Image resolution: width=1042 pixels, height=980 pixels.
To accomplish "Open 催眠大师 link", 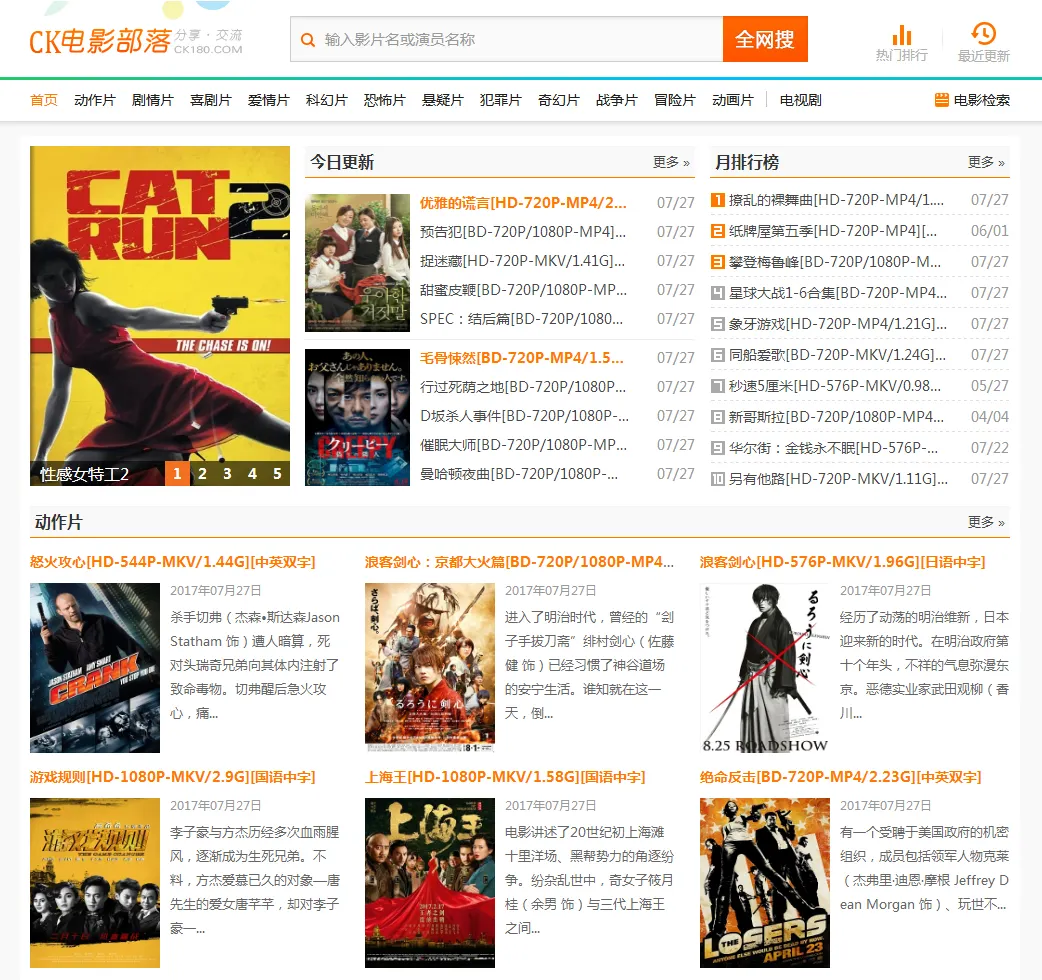I will (524, 444).
